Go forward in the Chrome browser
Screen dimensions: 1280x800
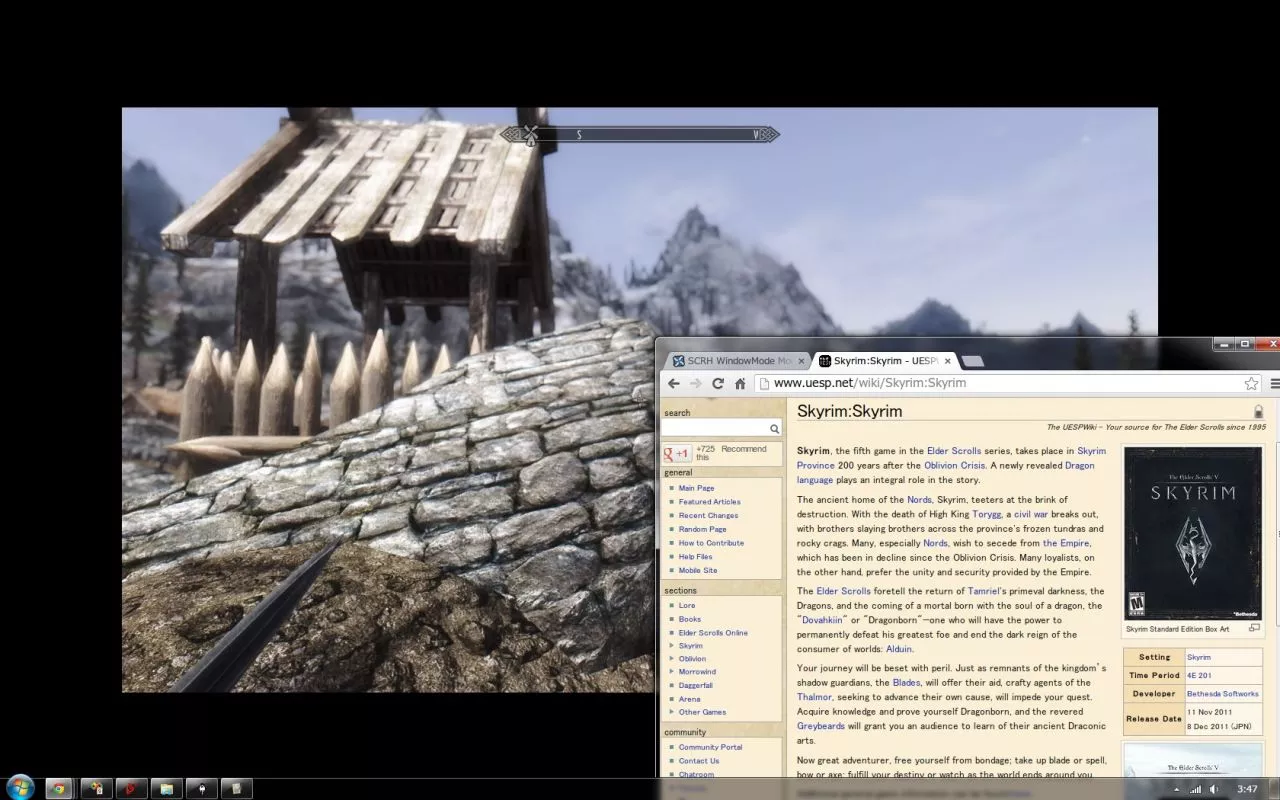(696, 383)
